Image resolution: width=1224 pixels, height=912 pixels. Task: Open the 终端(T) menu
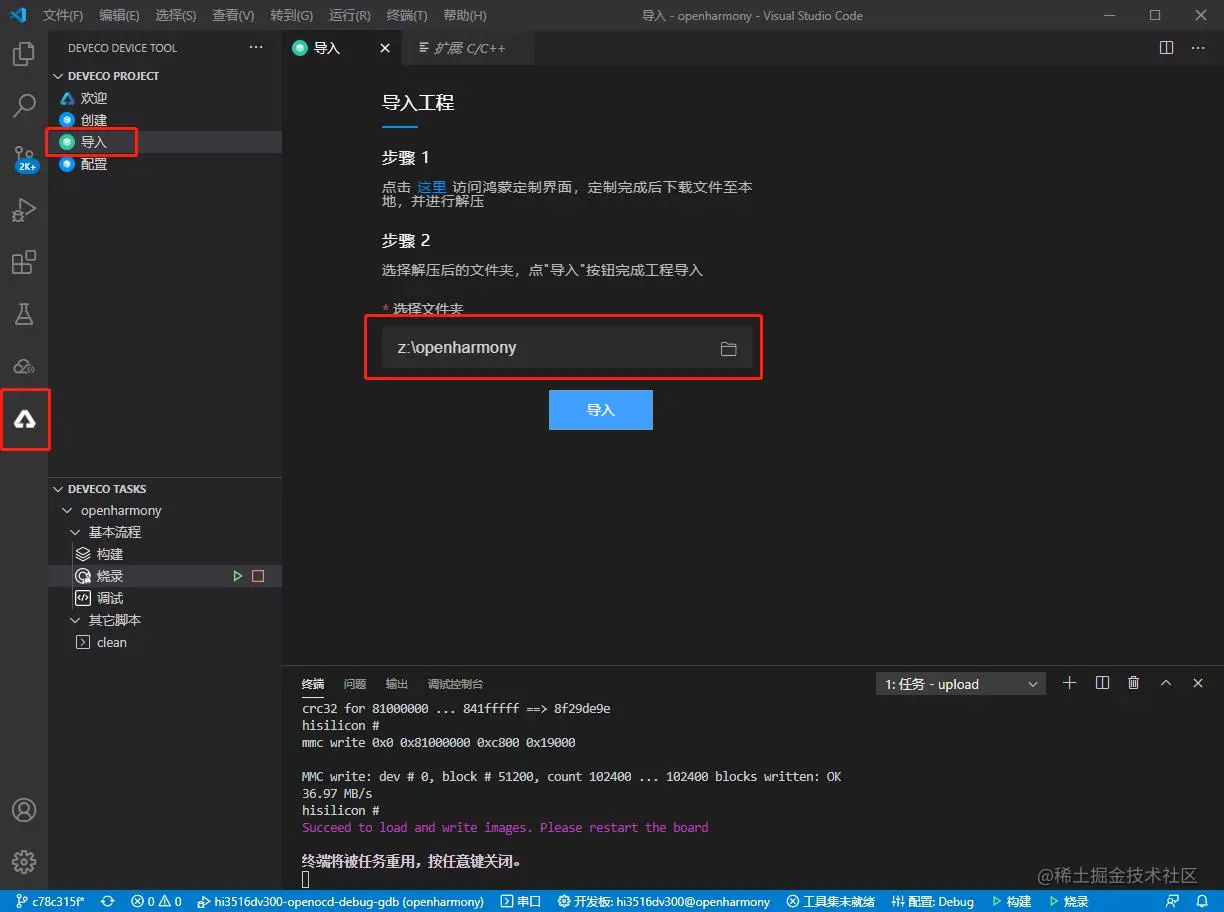point(407,15)
